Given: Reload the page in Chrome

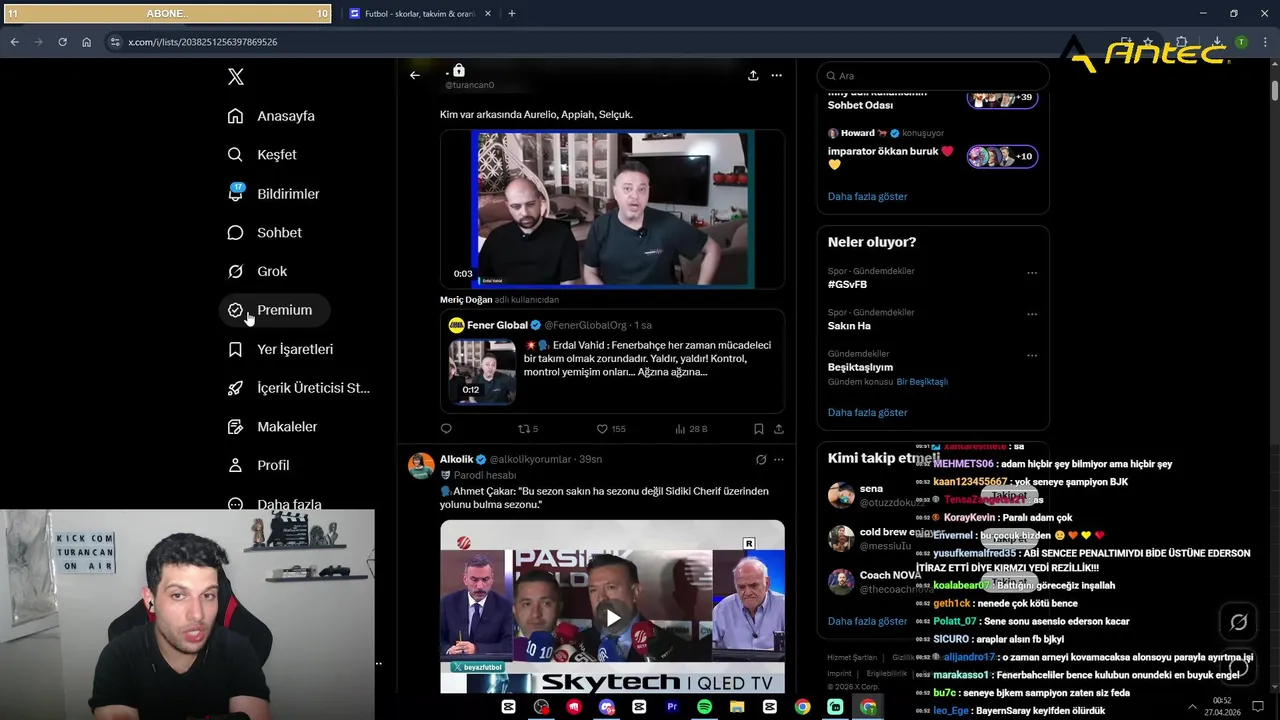Looking at the screenshot, I should point(62,42).
